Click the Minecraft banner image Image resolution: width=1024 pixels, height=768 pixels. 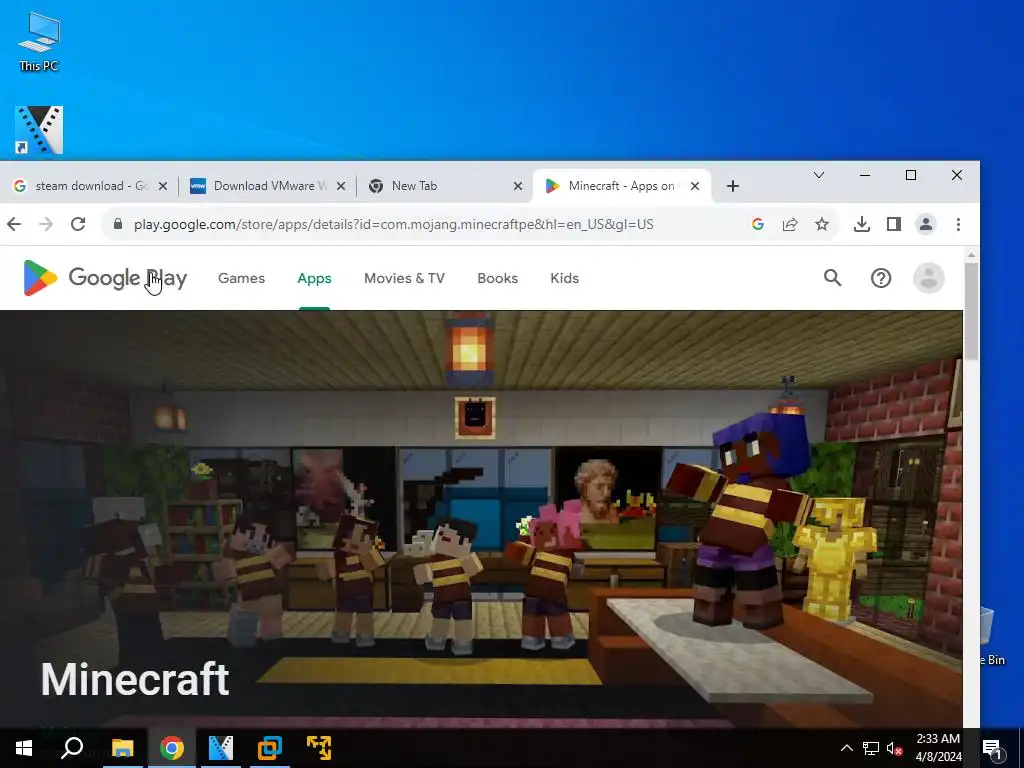pyautogui.click(x=481, y=519)
